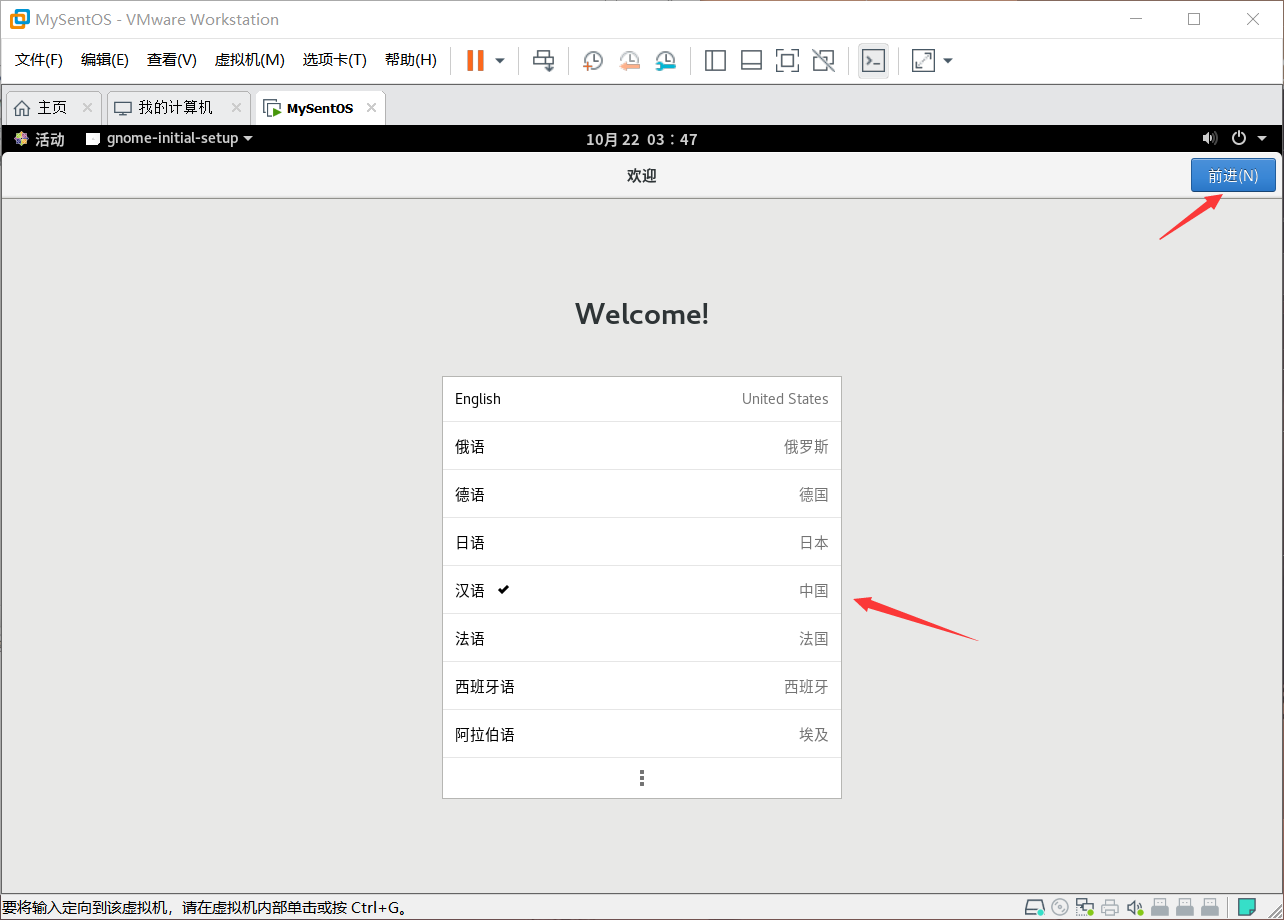Open the console view icon

tap(873, 61)
